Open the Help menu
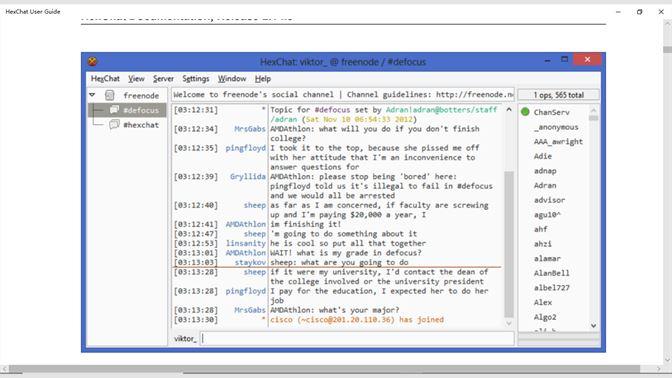The width and height of the screenshot is (672, 378). 263,79
